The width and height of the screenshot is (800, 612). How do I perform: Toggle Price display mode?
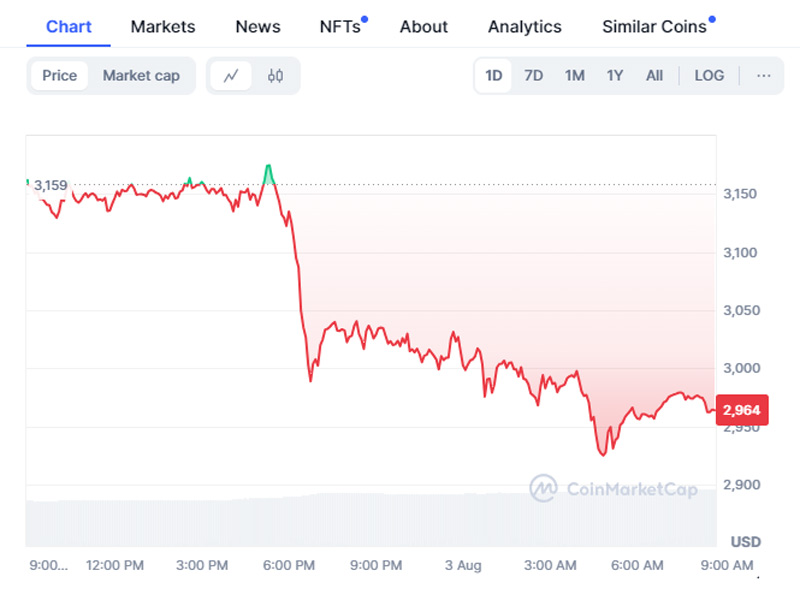(59, 76)
